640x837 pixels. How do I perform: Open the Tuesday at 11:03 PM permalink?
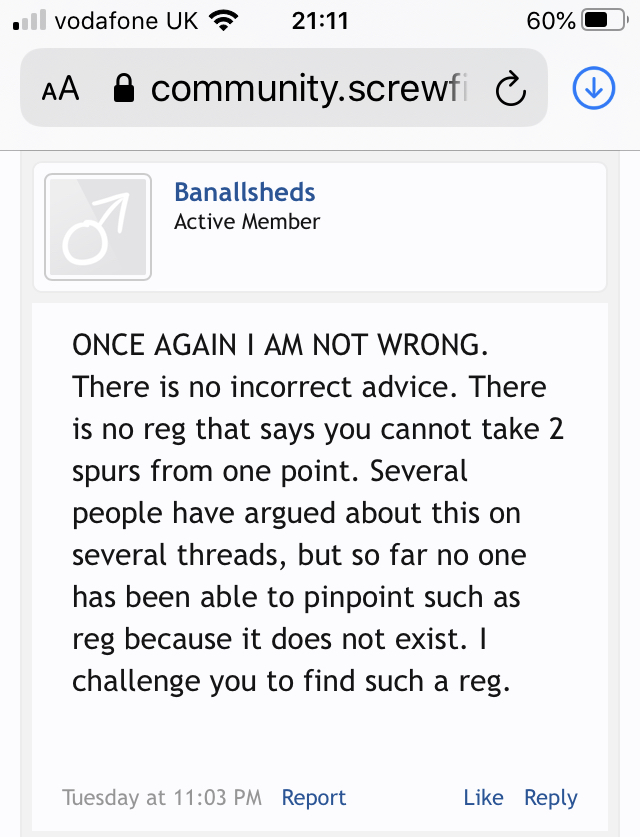tap(162, 797)
